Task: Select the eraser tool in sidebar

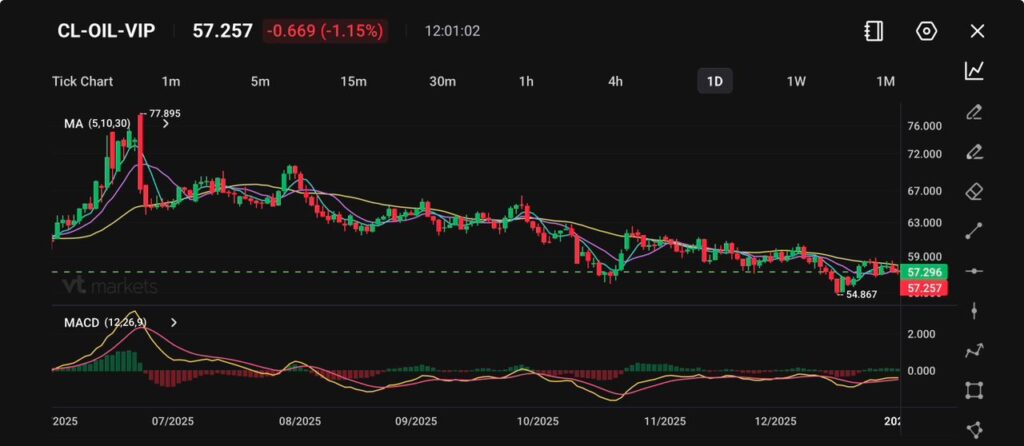Action: pos(974,191)
